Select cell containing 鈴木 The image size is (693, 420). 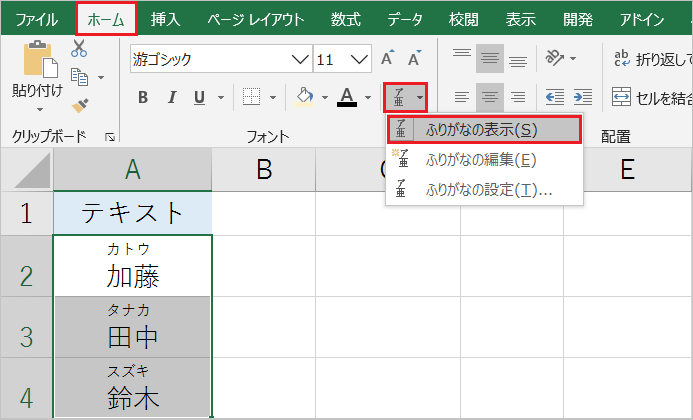[x=133, y=388]
